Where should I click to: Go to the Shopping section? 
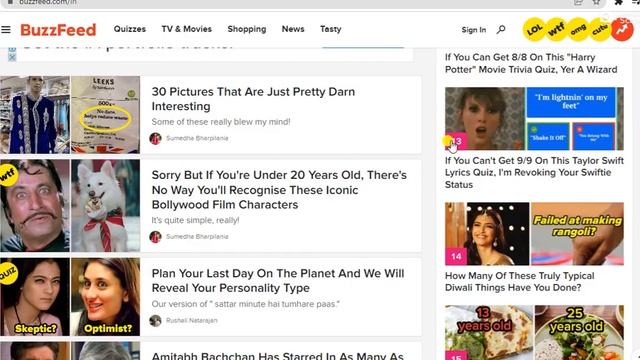pos(247,29)
